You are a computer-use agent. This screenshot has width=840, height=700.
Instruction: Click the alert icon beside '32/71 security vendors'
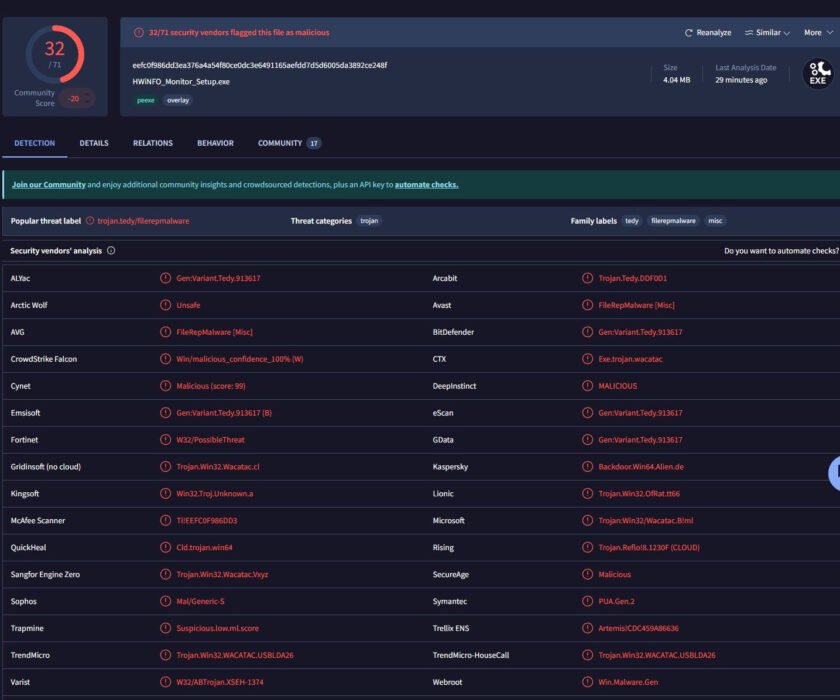139,33
